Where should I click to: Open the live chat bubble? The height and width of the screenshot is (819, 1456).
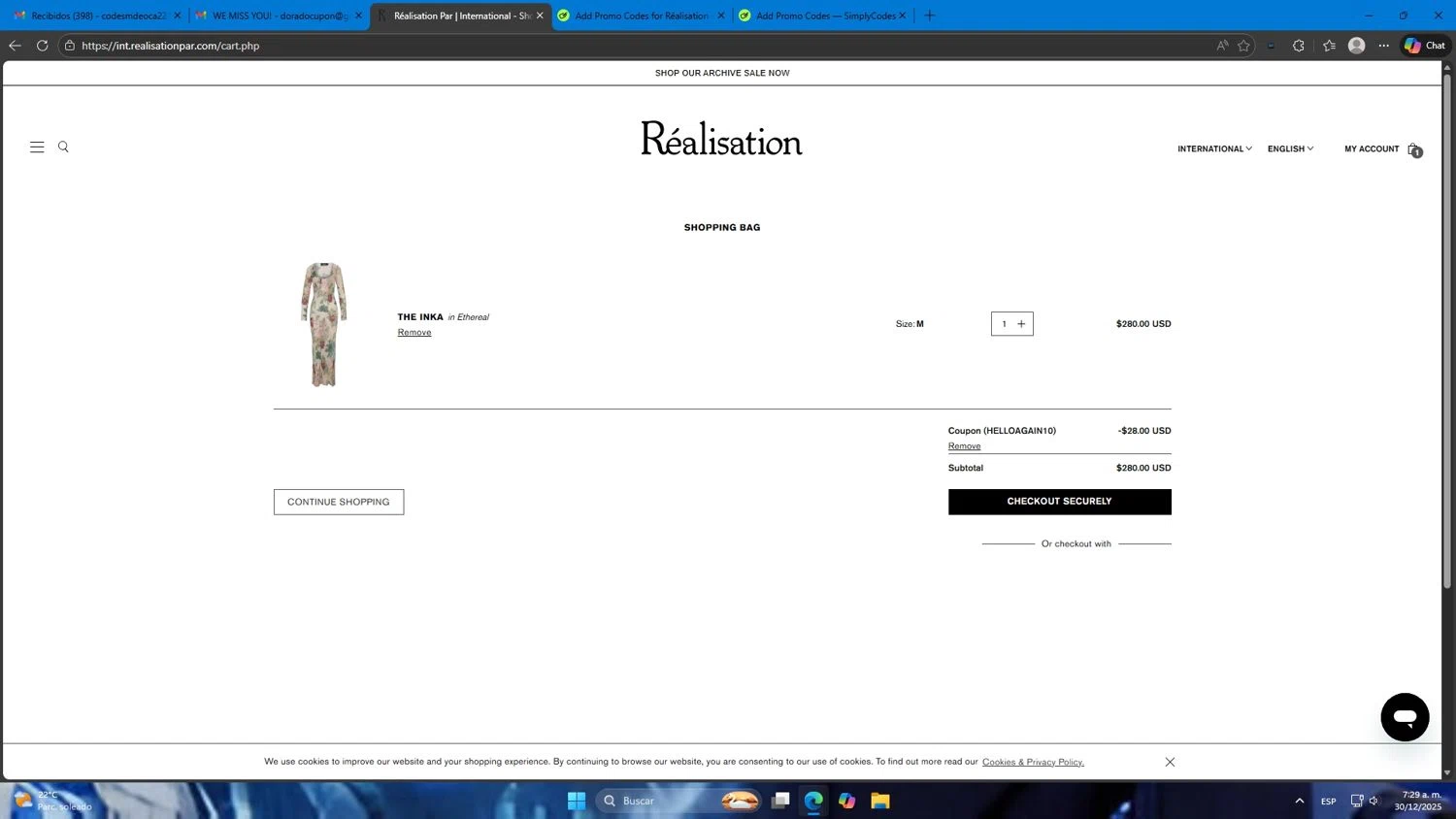pyautogui.click(x=1405, y=717)
